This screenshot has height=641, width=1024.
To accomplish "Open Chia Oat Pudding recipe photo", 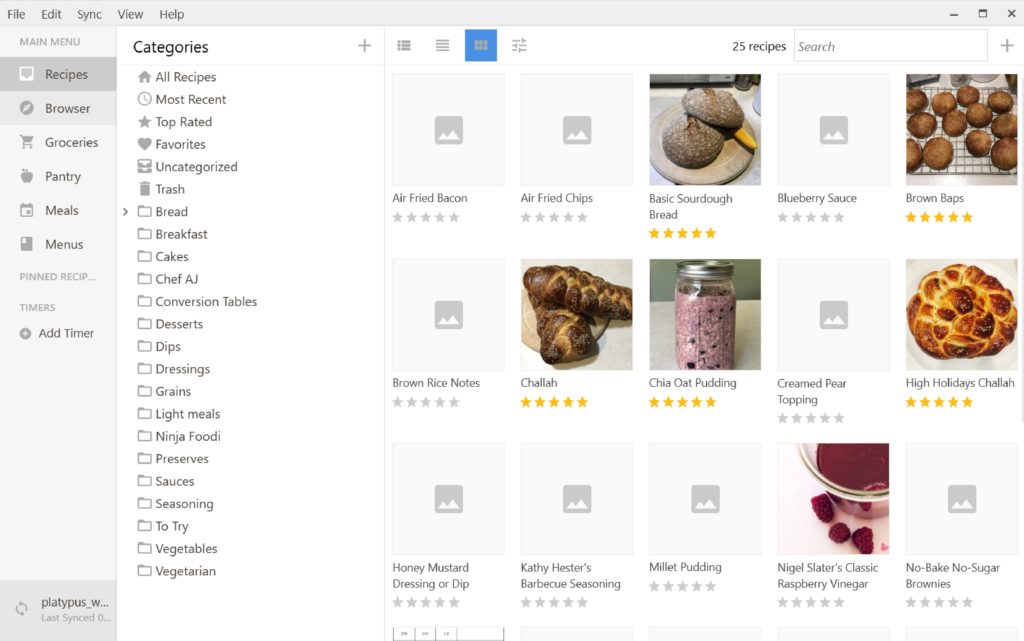I will (x=705, y=315).
